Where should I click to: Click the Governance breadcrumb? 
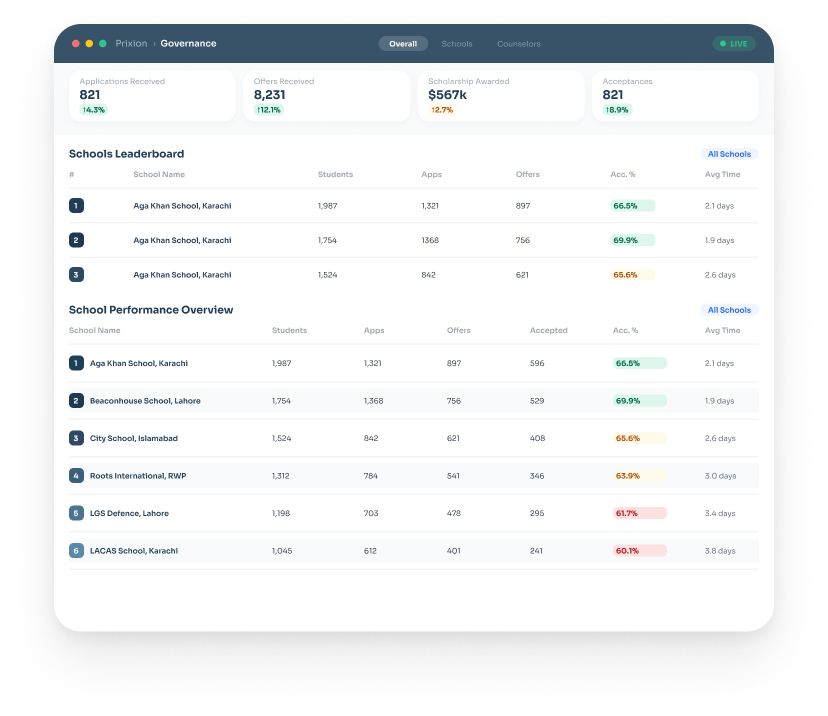click(189, 43)
